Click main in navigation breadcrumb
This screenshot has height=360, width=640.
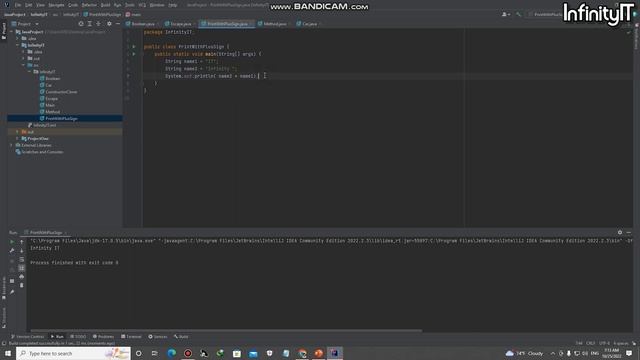[133, 14]
